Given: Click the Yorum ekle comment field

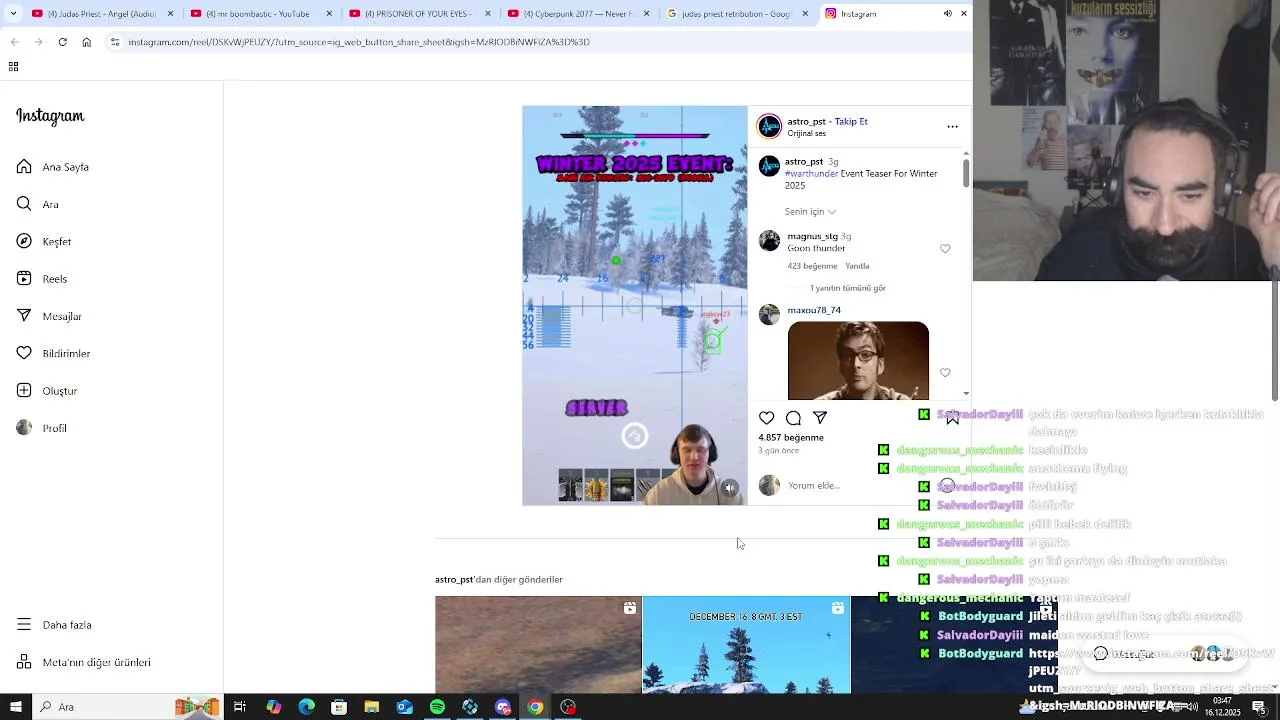Looking at the screenshot, I should tap(860, 486).
